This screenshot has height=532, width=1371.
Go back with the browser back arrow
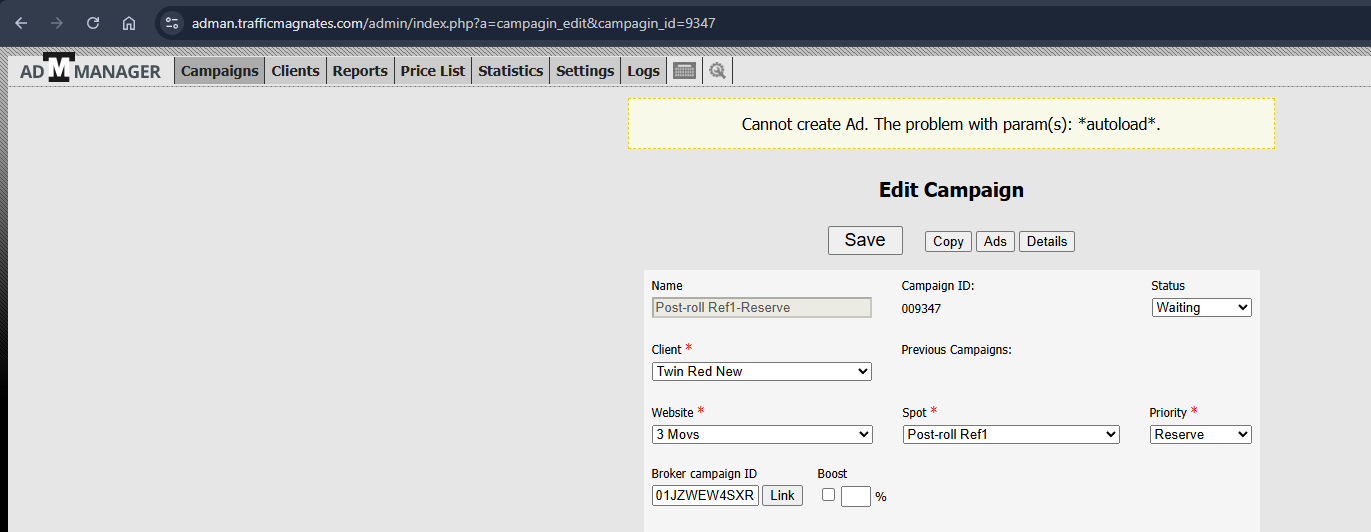(x=21, y=22)
